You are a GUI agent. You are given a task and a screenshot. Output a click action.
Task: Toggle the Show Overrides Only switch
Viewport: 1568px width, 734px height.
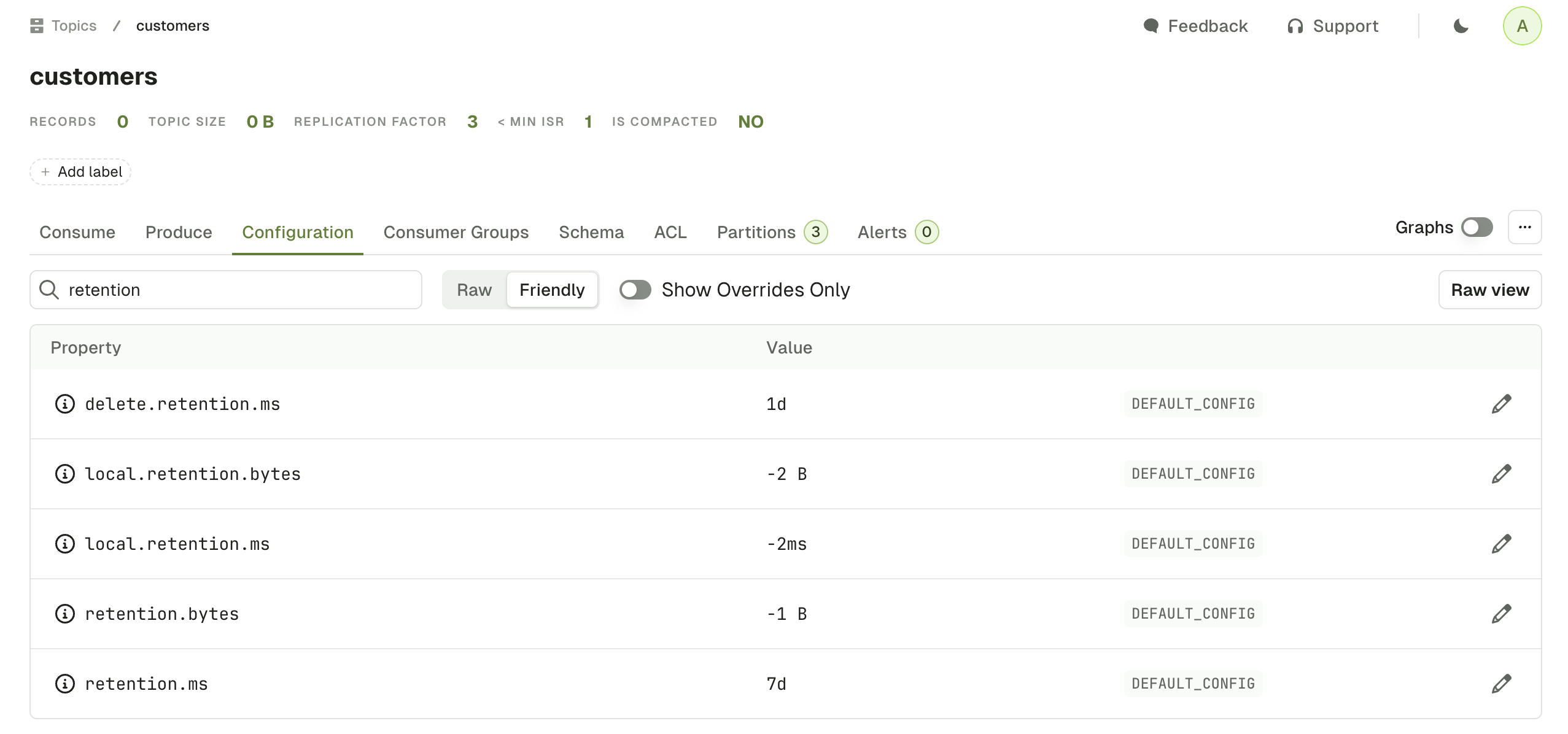click(x=634, y=289)
